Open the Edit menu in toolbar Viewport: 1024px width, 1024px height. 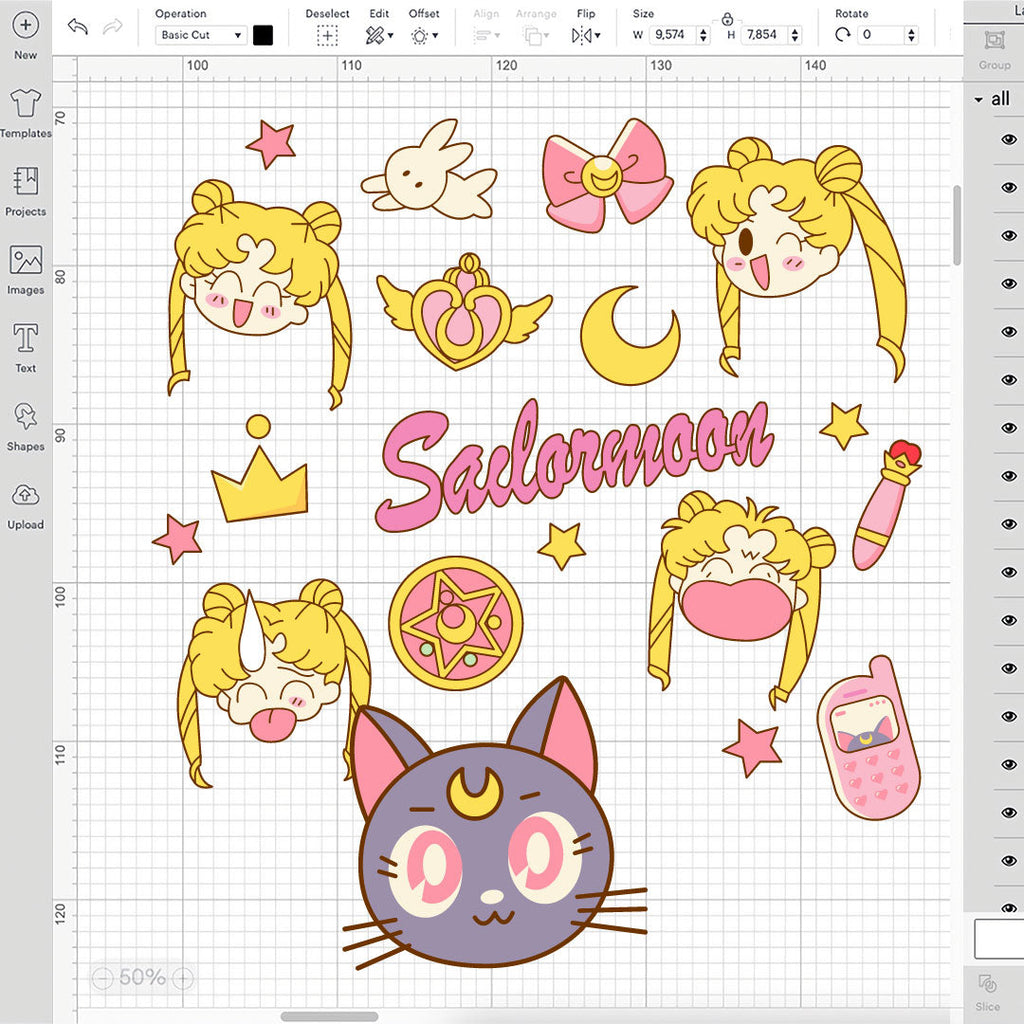click(379, 36)
